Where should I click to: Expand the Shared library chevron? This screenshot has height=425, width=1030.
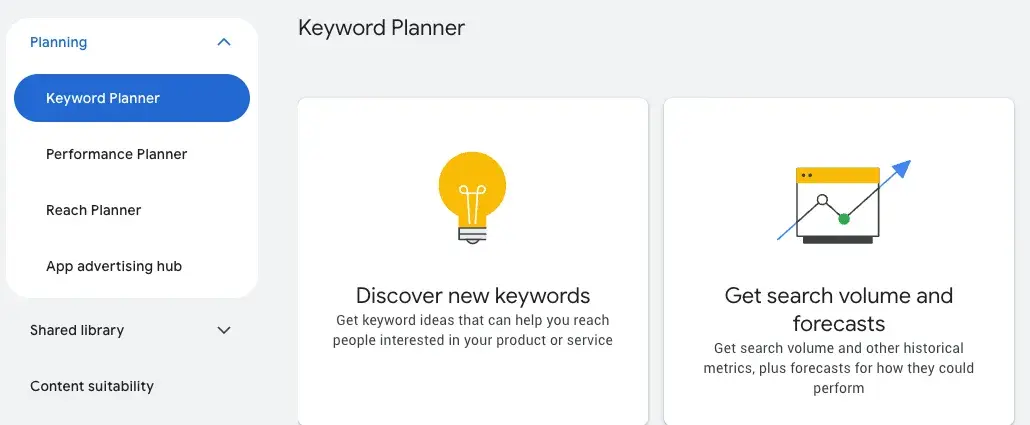[224, 330]
